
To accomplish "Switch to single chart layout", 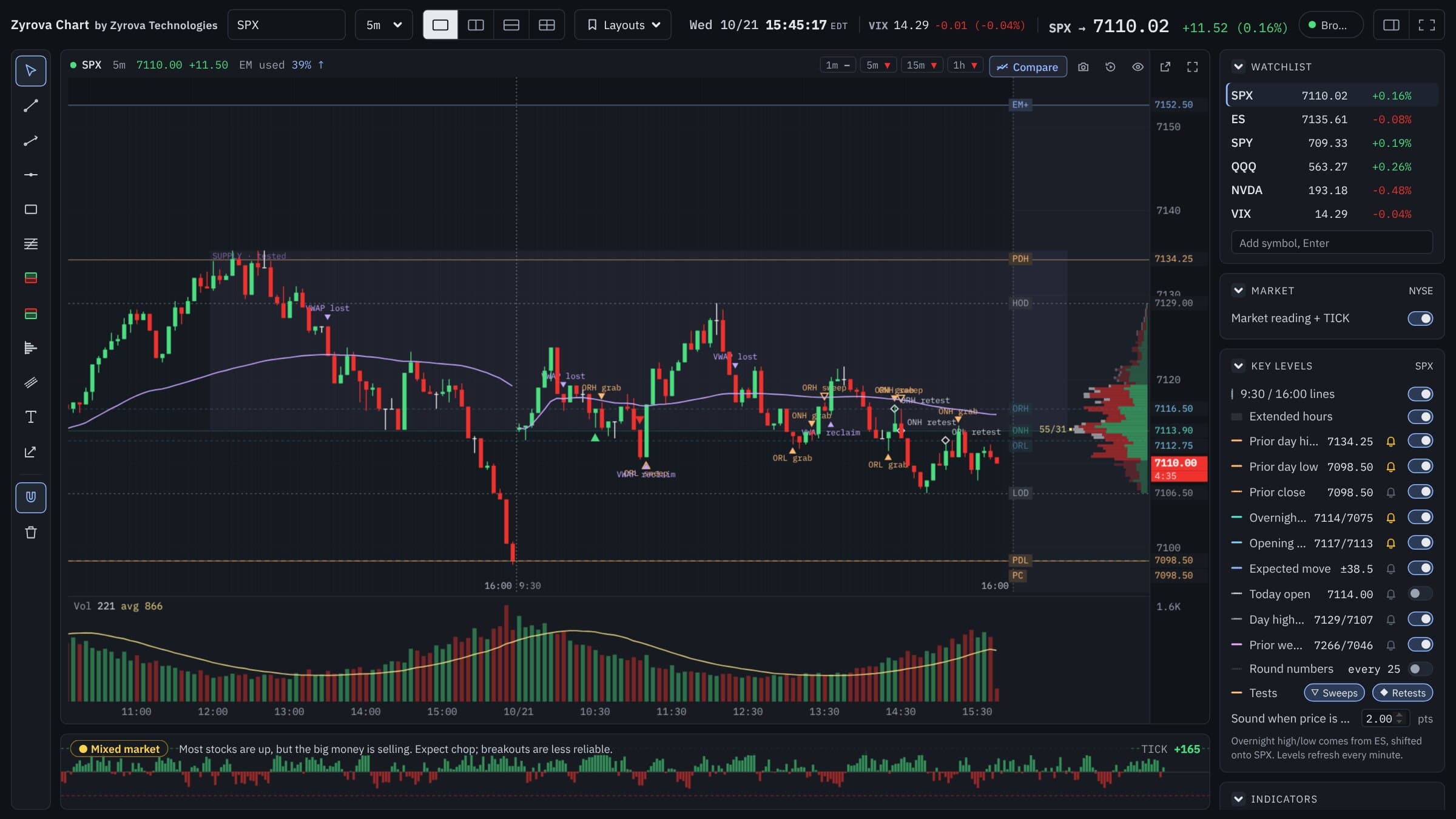I will click(x=440, y=25).
